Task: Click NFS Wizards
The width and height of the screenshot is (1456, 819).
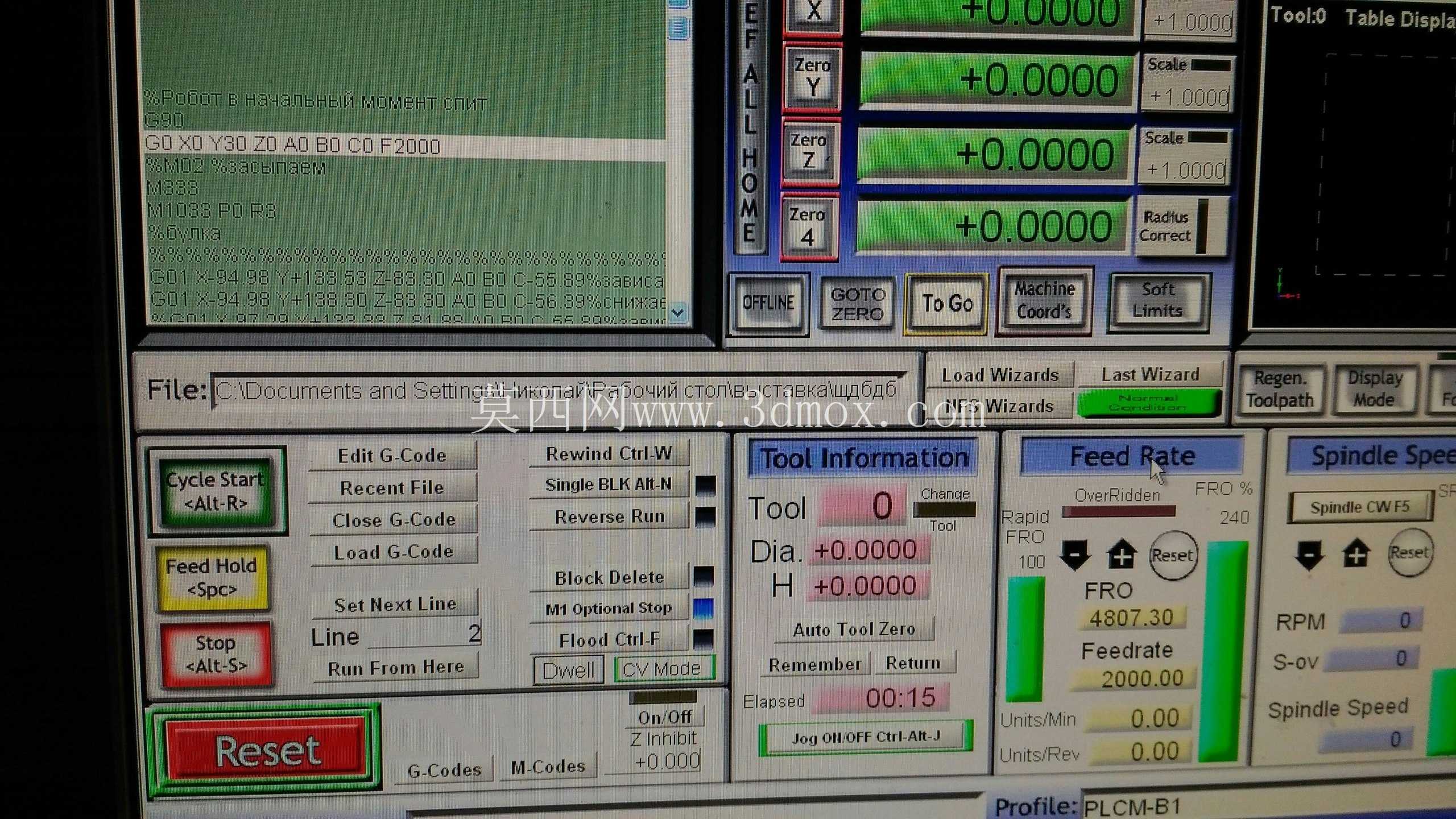Action: click(1000, 406)
